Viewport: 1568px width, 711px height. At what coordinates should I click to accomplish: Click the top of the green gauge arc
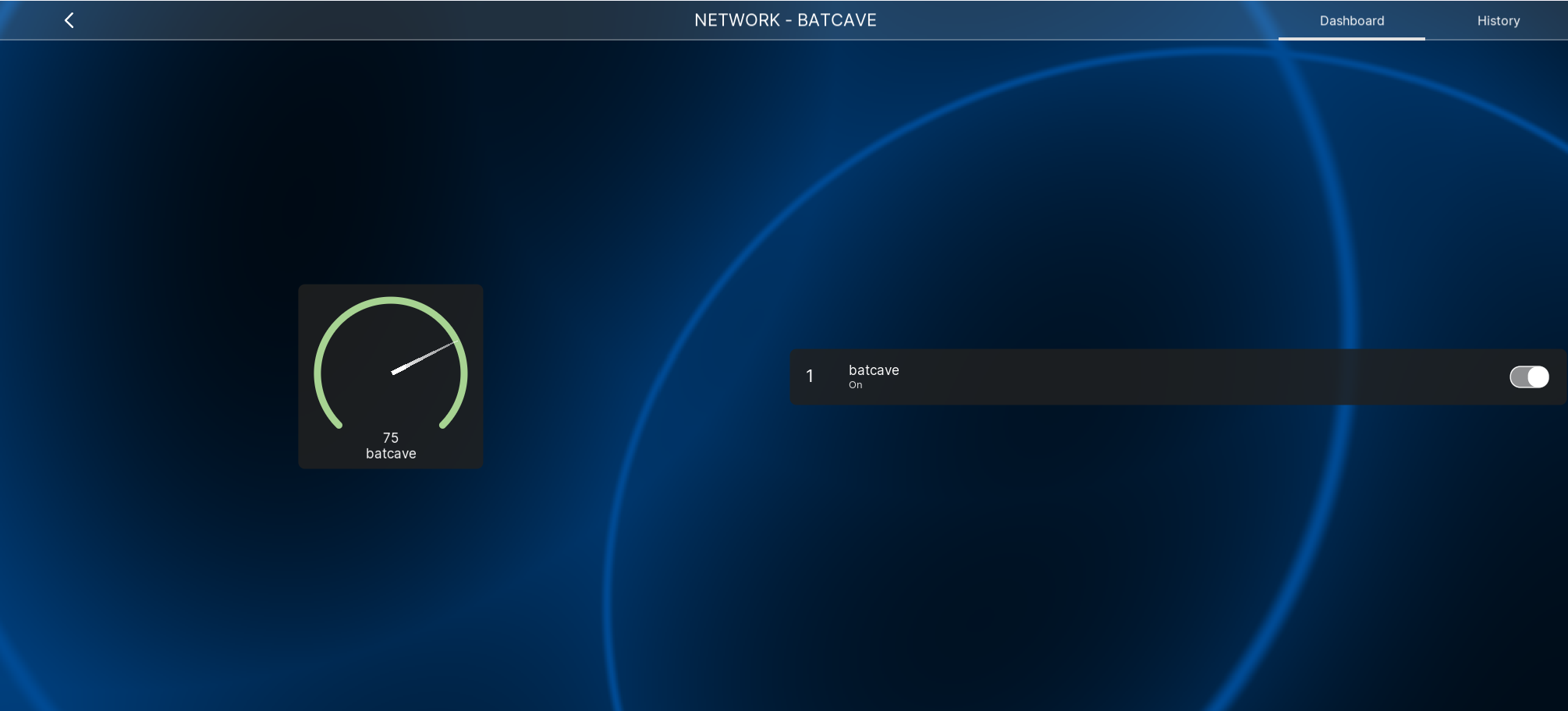click(391, 299)
